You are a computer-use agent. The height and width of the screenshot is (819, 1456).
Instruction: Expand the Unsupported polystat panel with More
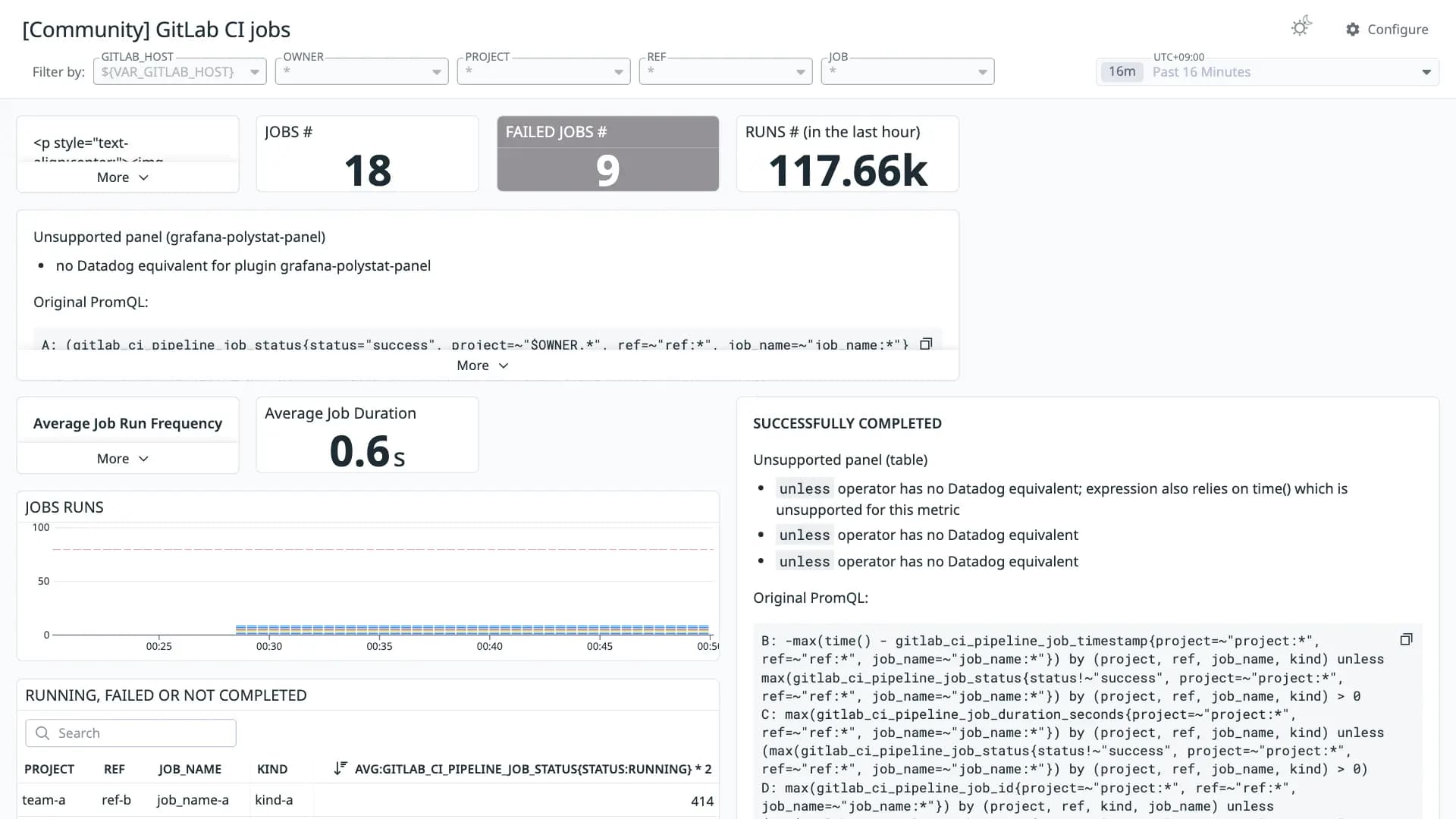482,366
